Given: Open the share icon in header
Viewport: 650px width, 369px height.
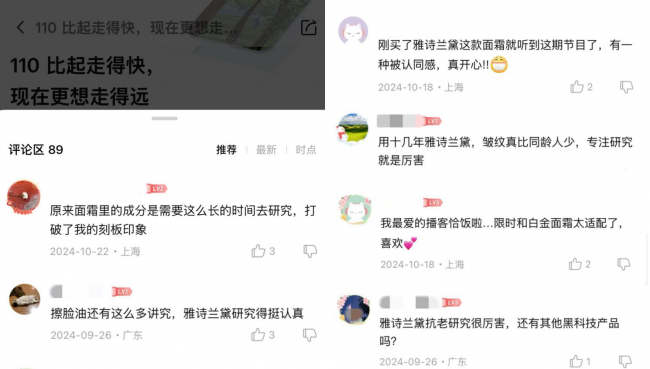Looking at the screenshot, I should [x=308, y=27].
